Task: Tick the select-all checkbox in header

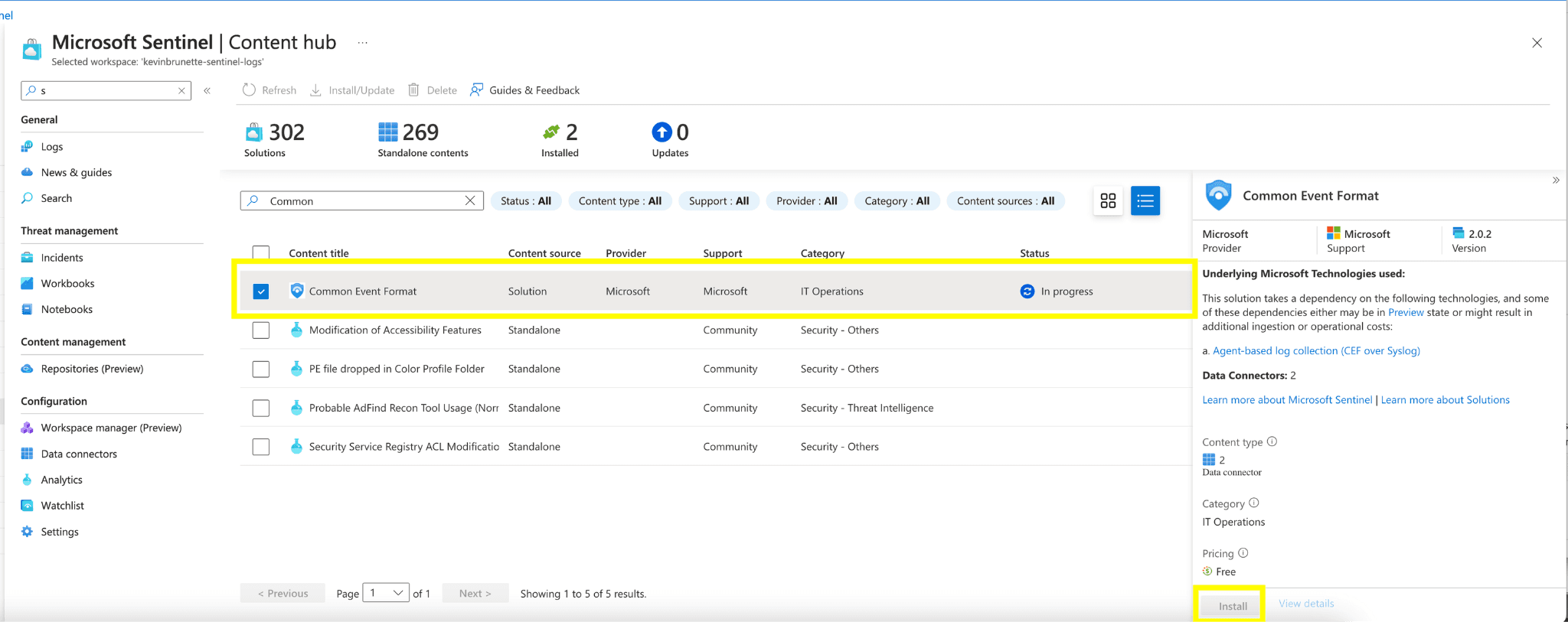Action: click(x=261, y=252)
